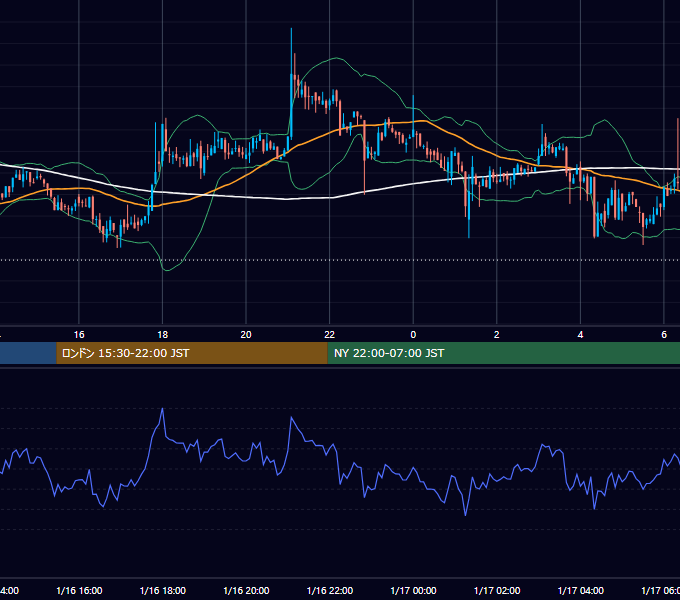Click the tallest candle wick spike before 22:00
Image resolution: width=680 pixels, height=600 pixels.
[291, 52]
